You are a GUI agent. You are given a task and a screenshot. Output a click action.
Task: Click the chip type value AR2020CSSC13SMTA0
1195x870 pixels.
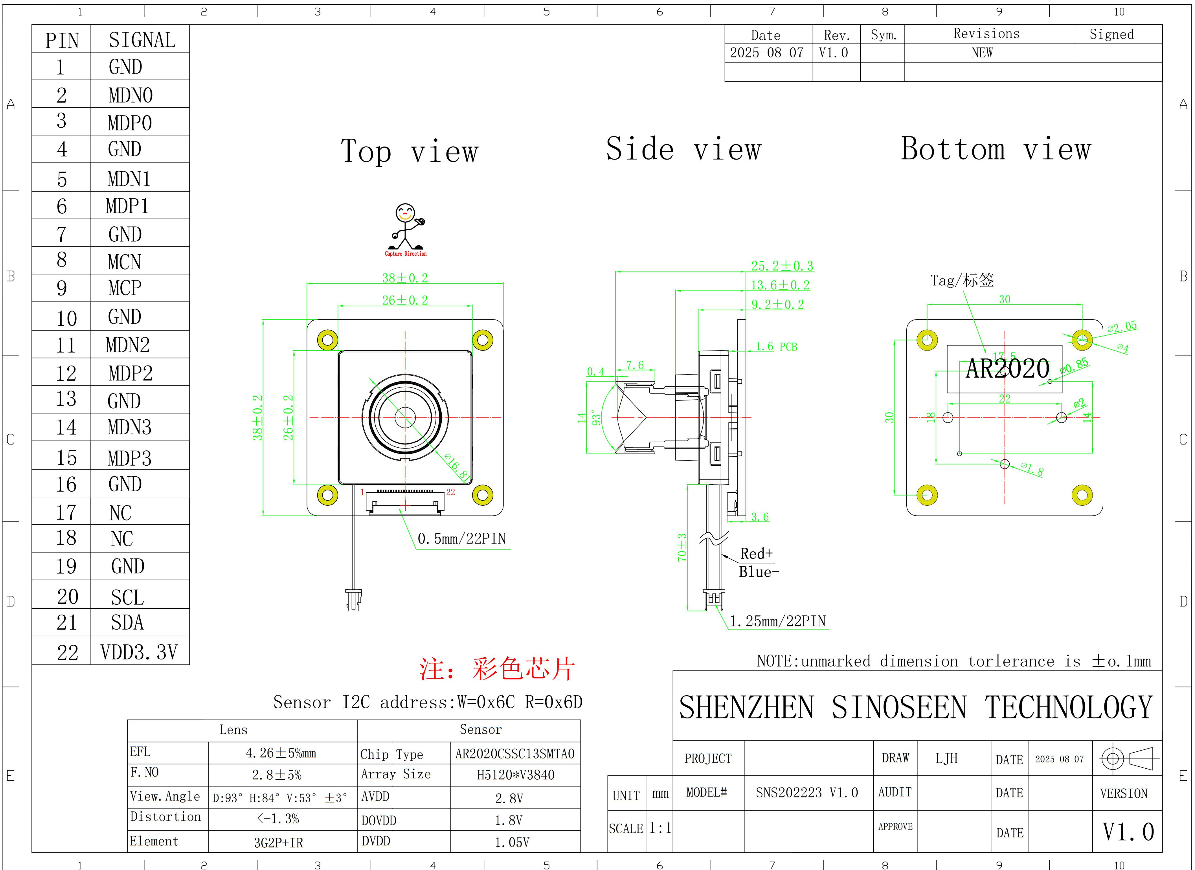514,754
